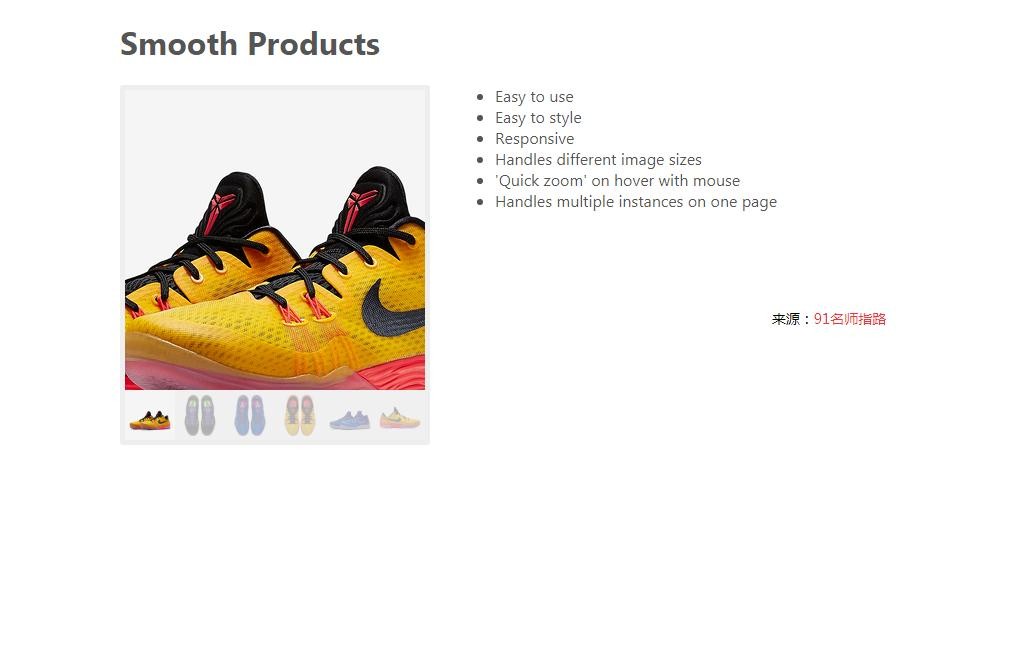
Task: Click 'Handles multiple instances on one page'
Action: click(x=636, y=202)
